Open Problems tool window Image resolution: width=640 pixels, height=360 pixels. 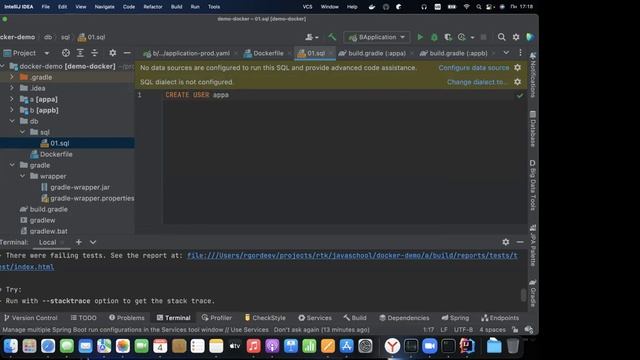click(127, 318)
